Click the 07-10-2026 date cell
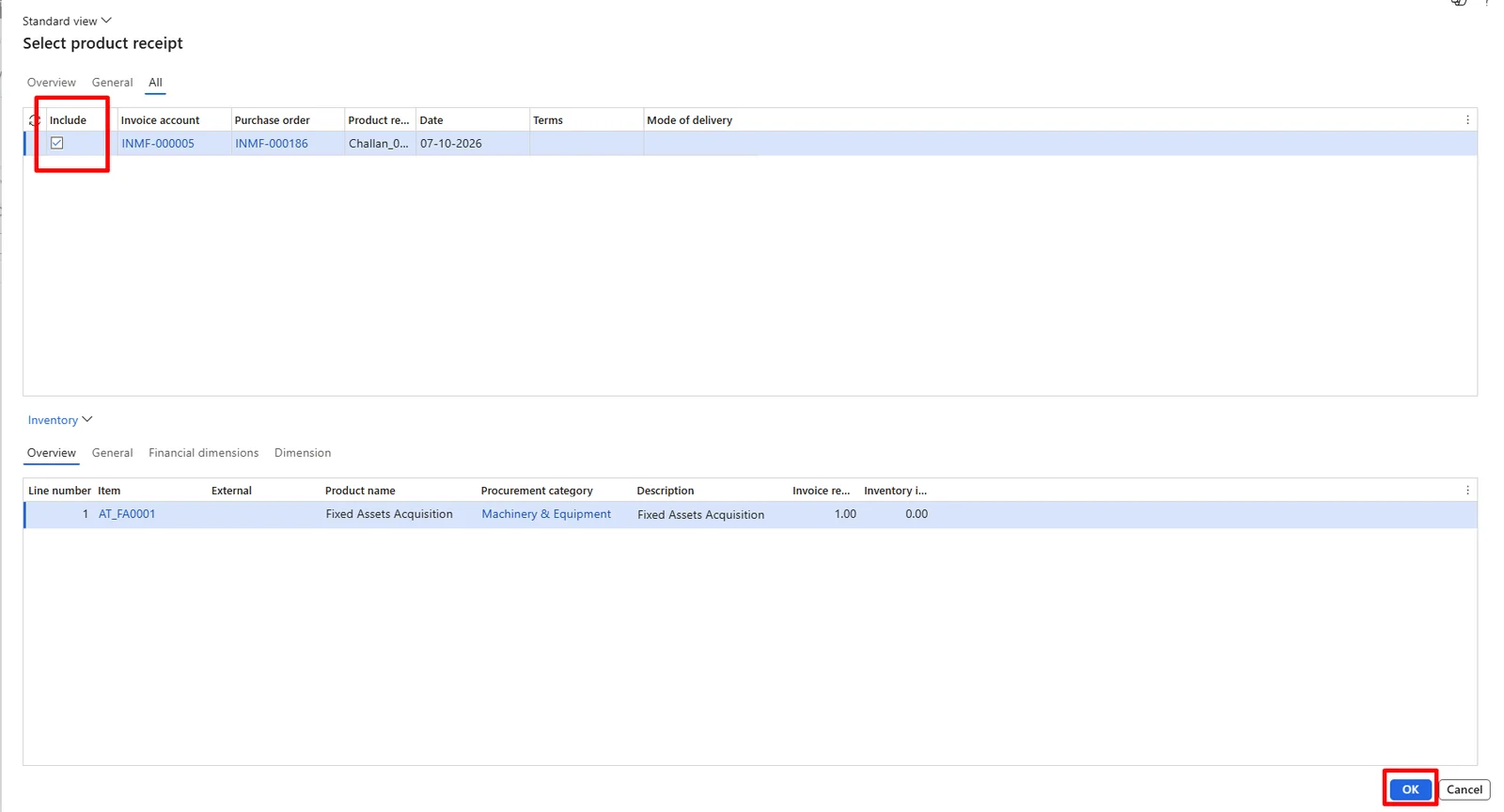 451,144
